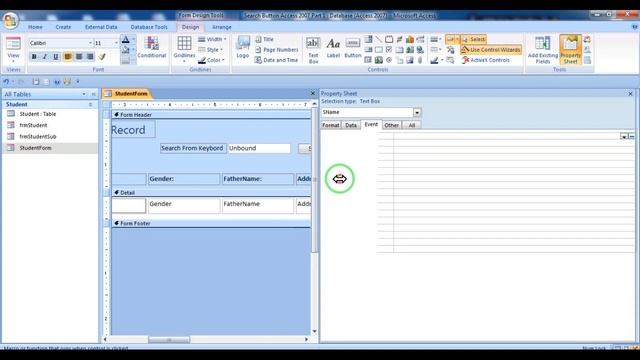Click the View button in Views group
Viewport: 640px width, 360px height.
click(13, 50)
